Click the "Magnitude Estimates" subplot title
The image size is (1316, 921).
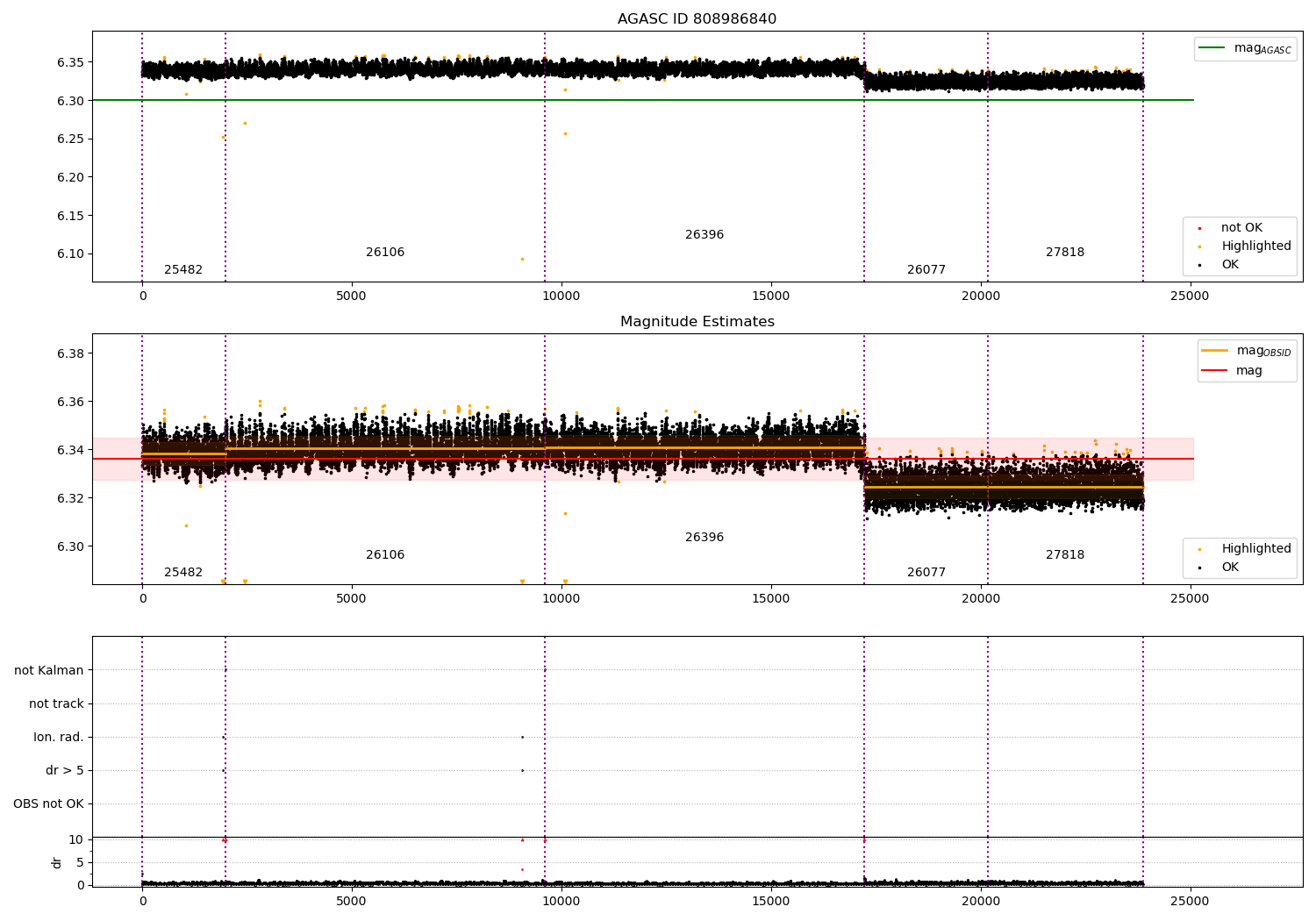697,322
